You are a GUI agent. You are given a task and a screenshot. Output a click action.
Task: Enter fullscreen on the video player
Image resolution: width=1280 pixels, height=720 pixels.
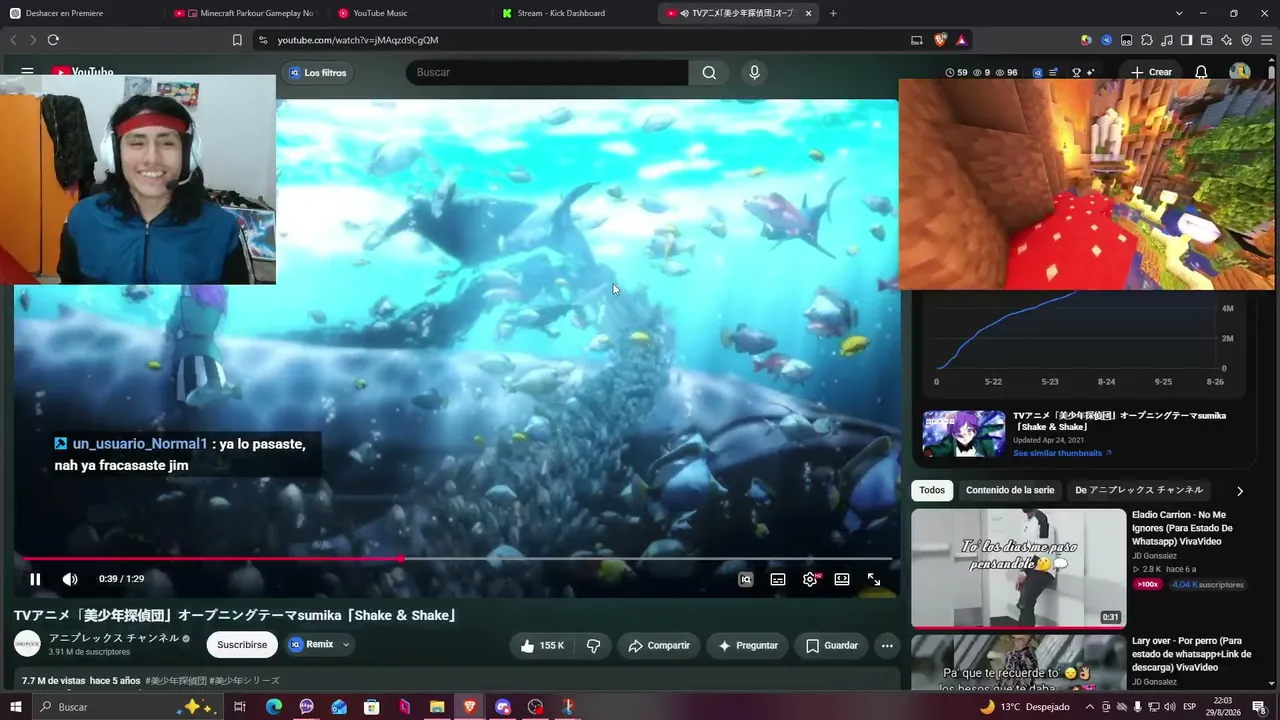(874, 579)
